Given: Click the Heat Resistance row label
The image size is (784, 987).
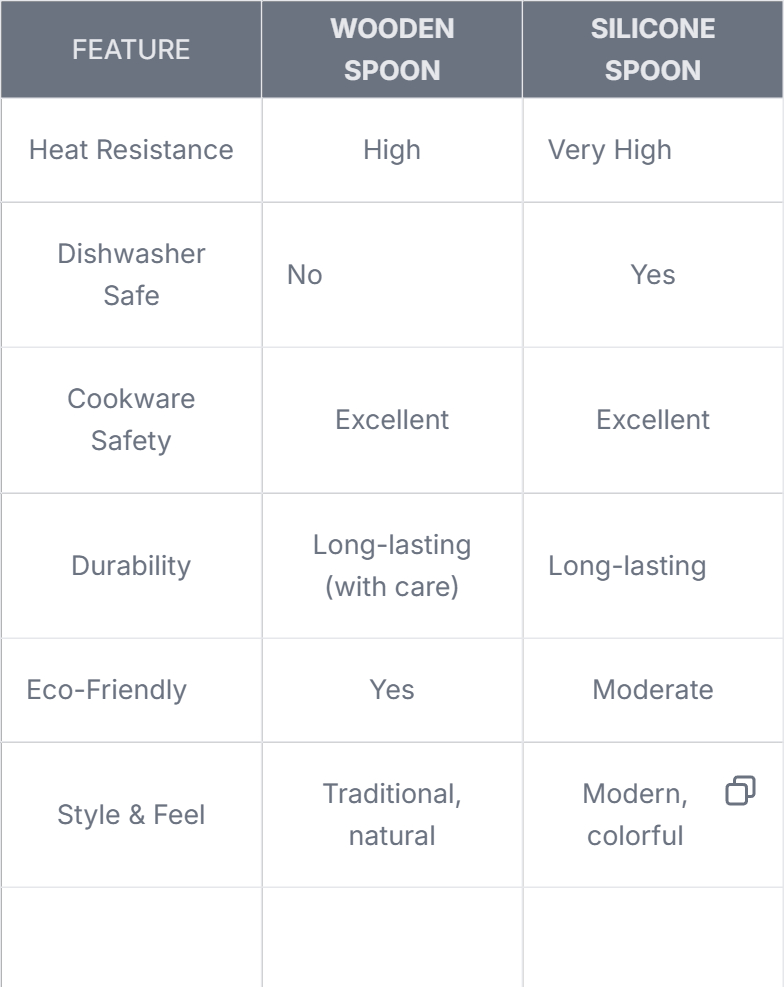Looking at the screenshot, I should [x=131, y=150].
